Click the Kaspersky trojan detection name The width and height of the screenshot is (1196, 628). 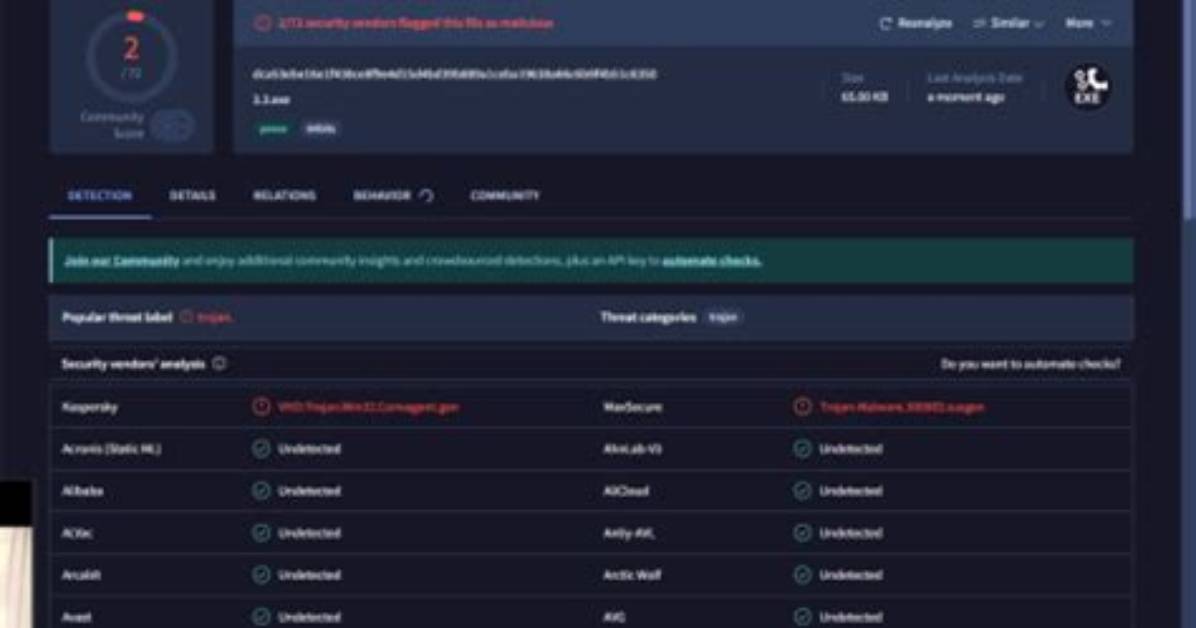click(x=368, y=407)
